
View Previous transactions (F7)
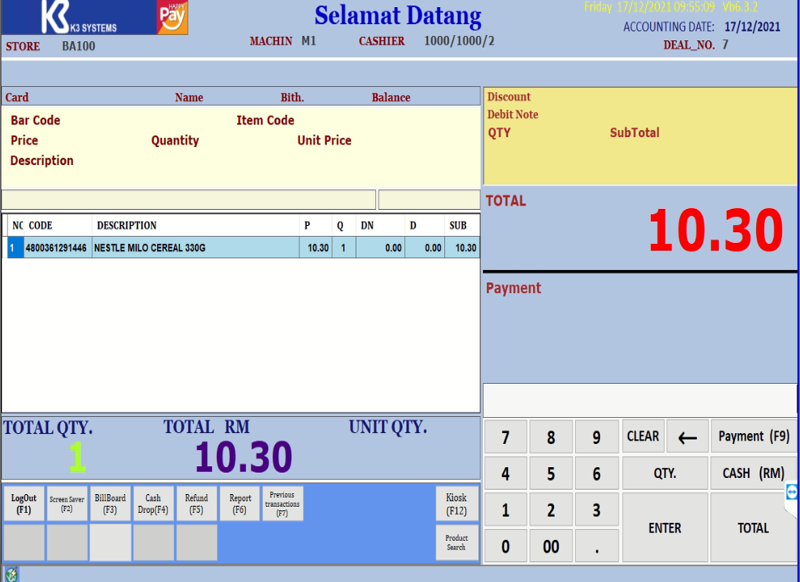pyautogui.click(x=282, y=504)
